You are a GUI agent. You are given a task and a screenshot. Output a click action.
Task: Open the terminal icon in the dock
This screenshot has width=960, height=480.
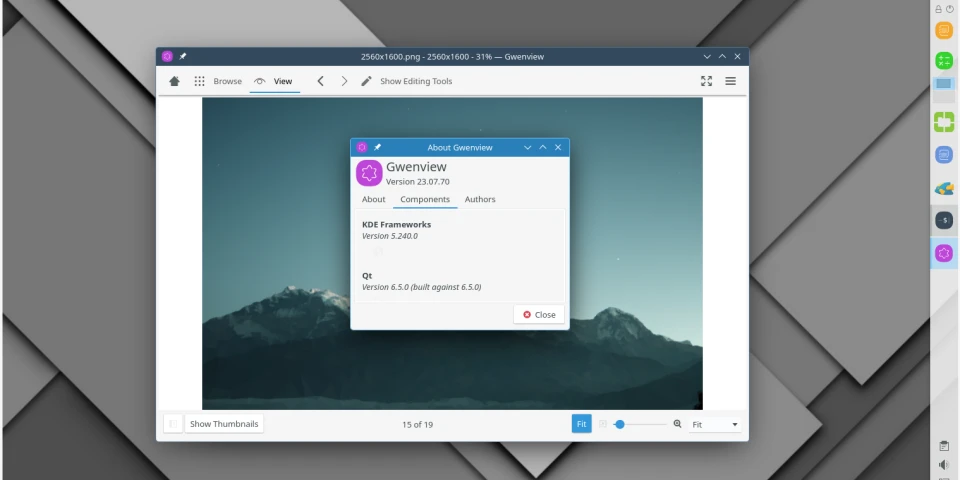(944, 220)
